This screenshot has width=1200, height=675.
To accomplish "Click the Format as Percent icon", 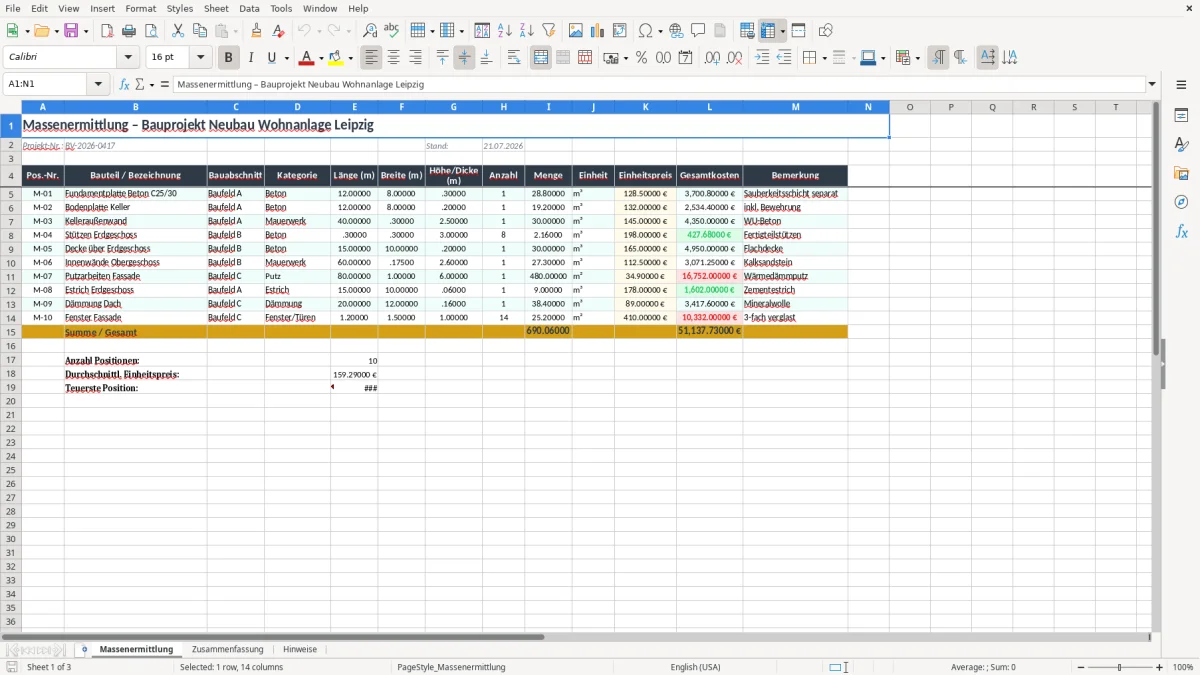I will click(641, 58).
